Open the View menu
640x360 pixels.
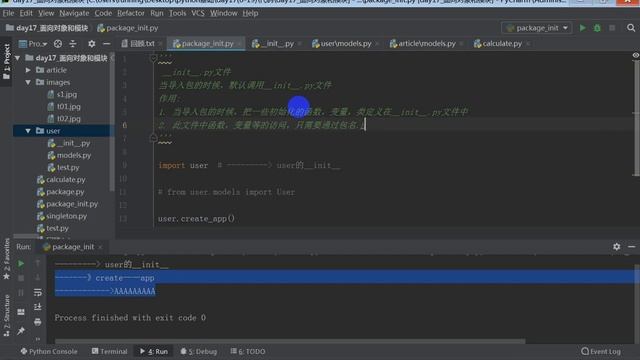coord(46,13)
